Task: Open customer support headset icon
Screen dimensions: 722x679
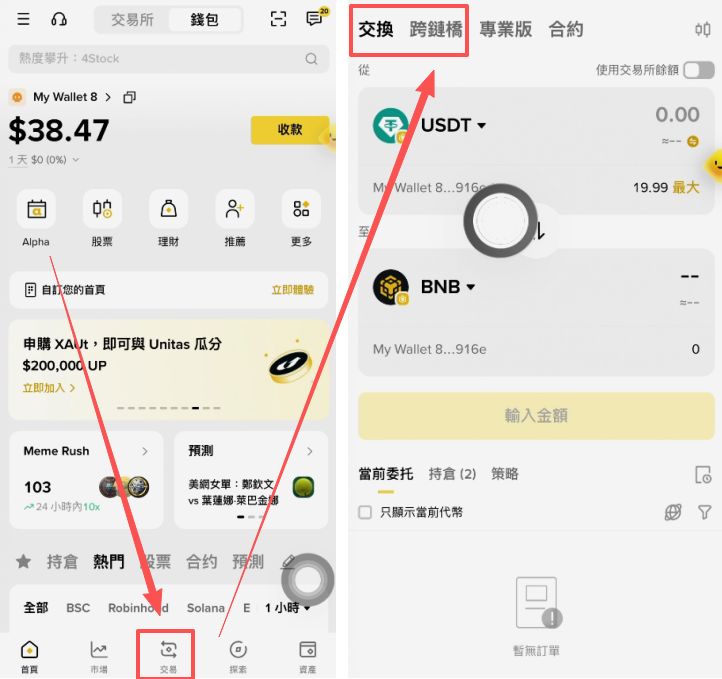Action: tap(59, 19)
